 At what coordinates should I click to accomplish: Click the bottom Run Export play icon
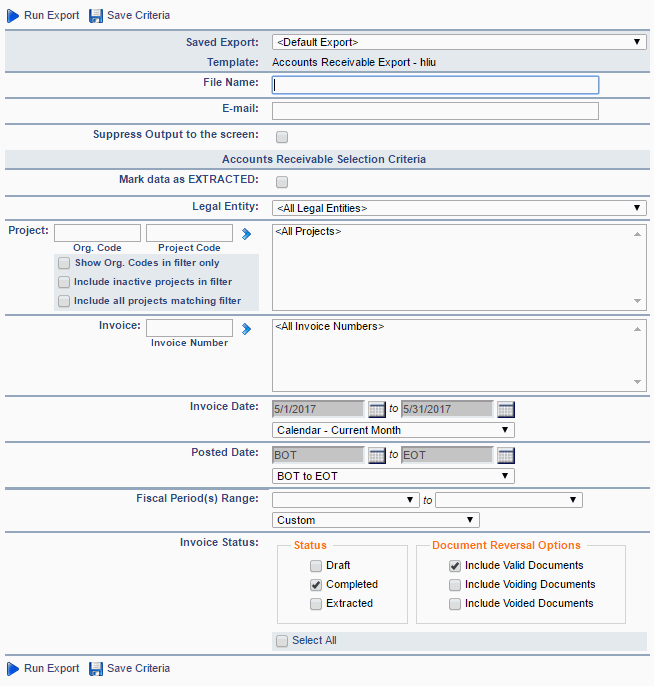tap(13, 668)
